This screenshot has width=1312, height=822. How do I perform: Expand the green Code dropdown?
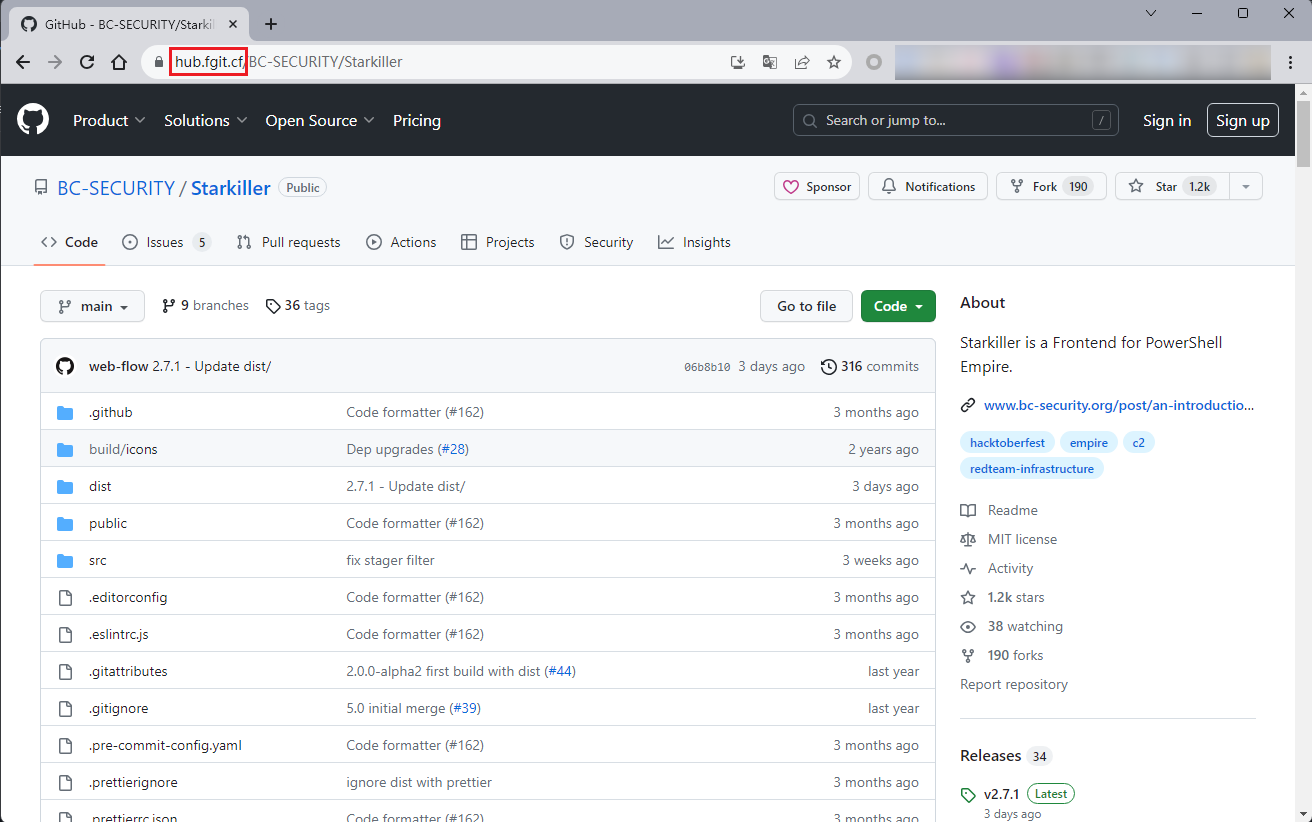pyautogui.click(x=897, y=306)
